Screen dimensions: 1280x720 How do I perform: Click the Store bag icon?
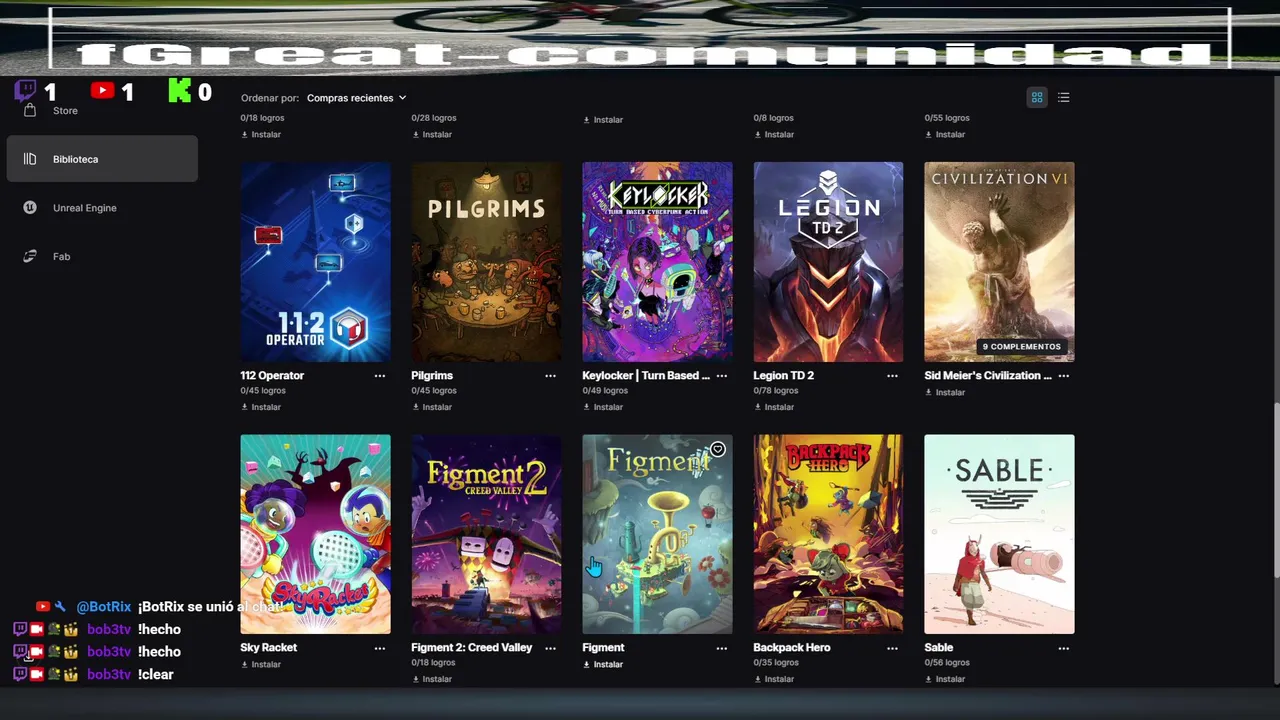[30, 110]
